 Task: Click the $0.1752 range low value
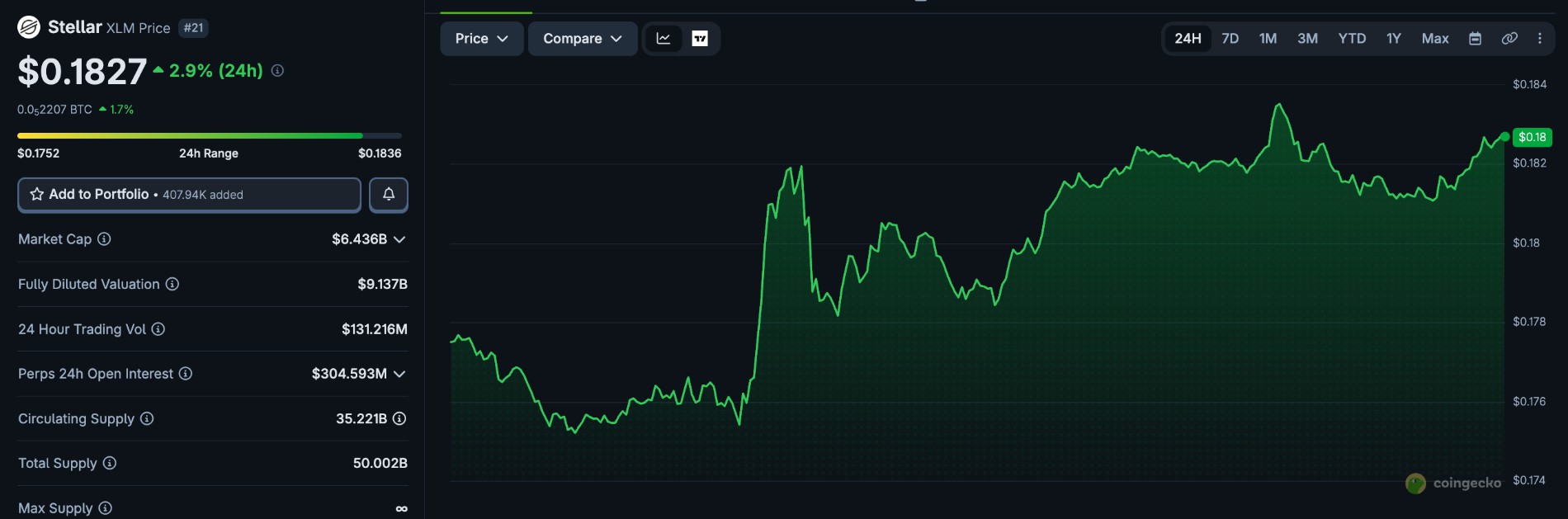38,153
